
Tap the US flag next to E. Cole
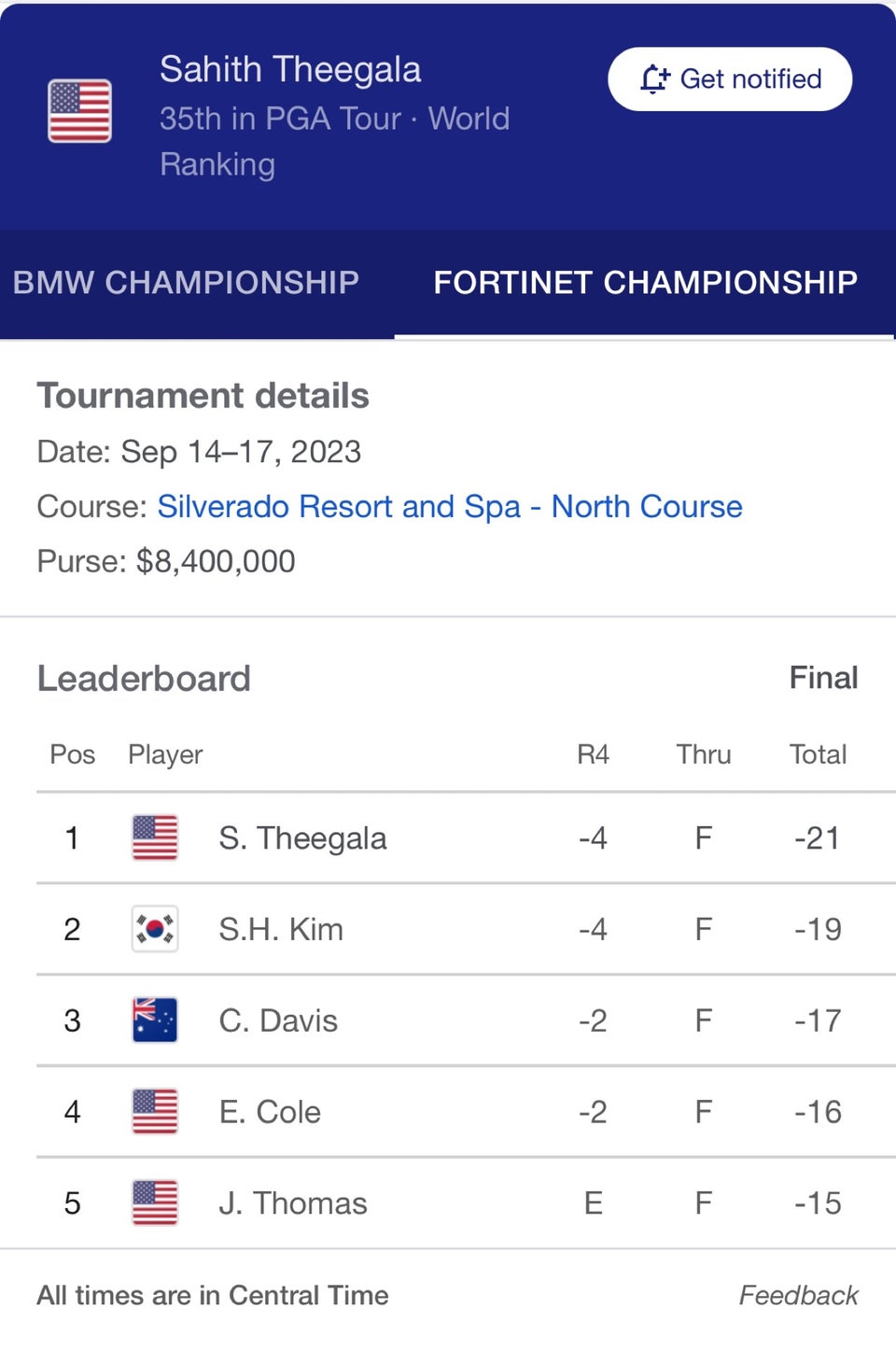(x=155, y=1111)
